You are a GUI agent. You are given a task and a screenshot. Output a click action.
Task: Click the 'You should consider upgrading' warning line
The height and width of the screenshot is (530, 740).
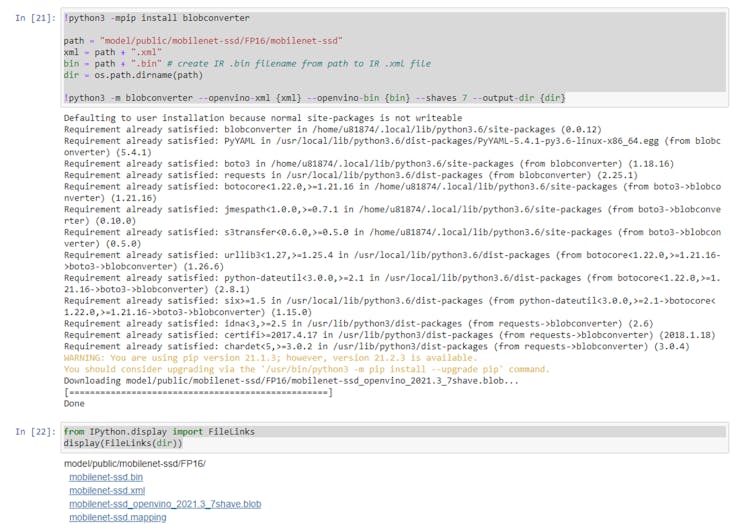click(307, 369)
